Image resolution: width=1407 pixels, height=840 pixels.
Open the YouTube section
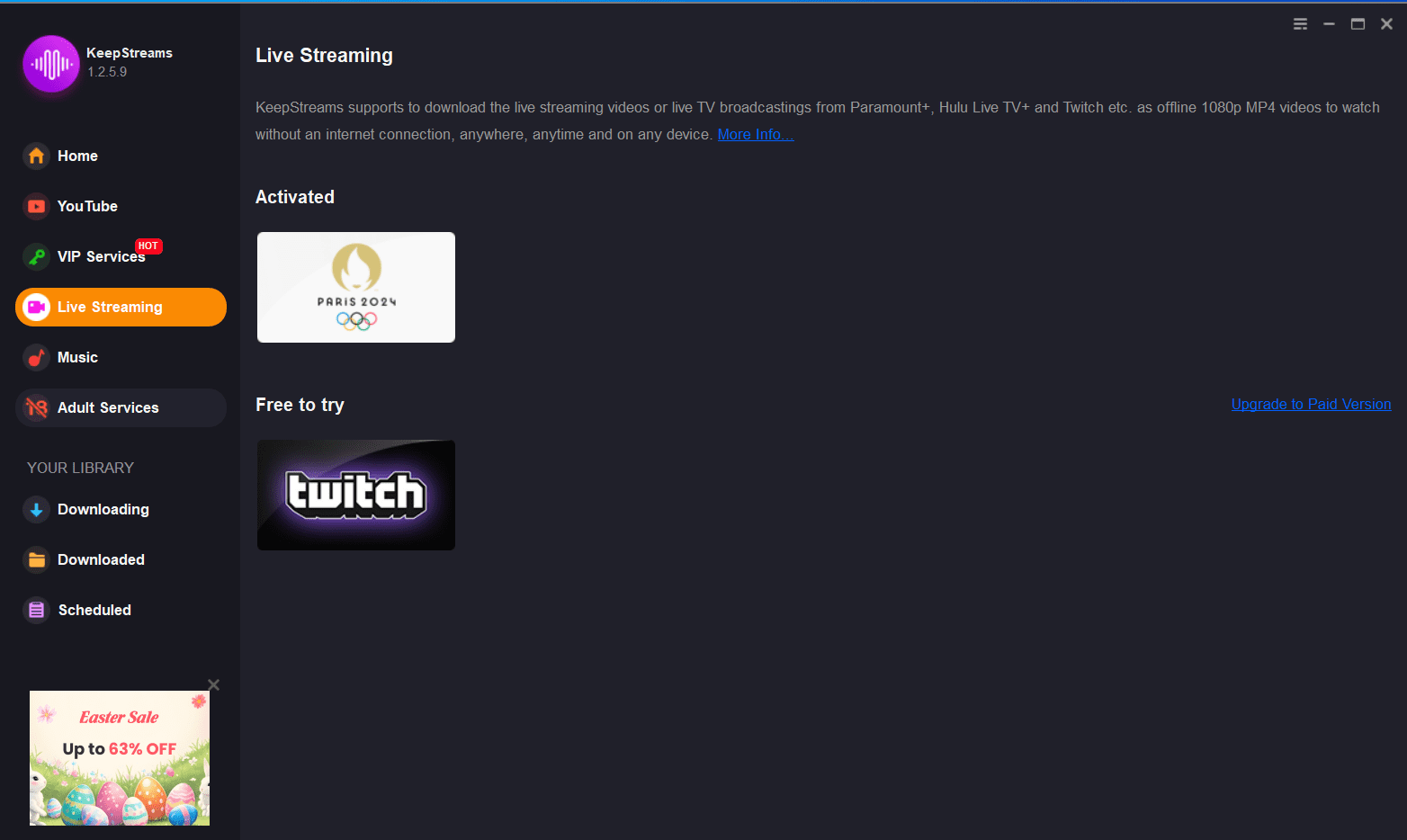121,206
